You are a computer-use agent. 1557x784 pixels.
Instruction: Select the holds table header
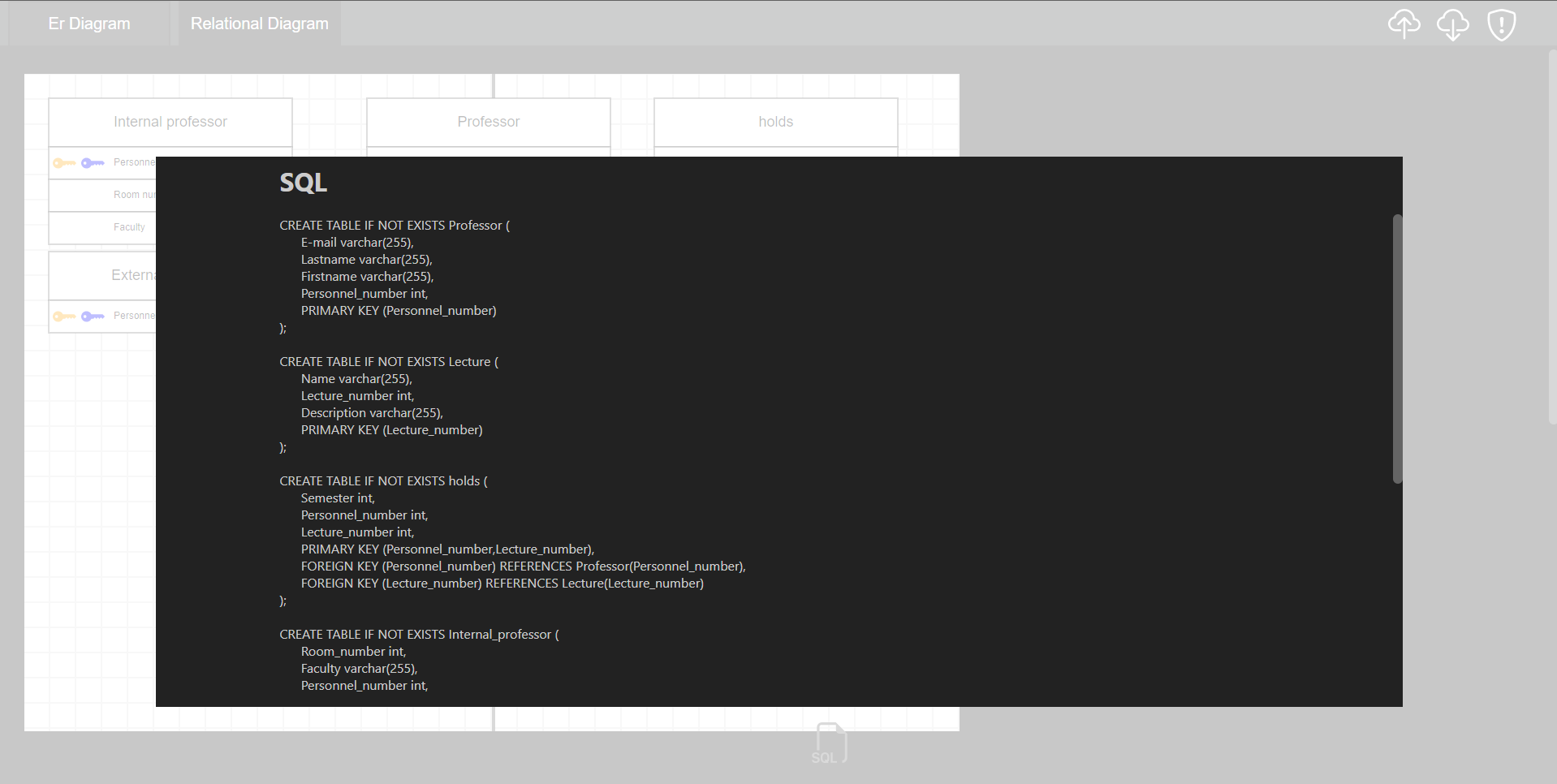[774, 122]
